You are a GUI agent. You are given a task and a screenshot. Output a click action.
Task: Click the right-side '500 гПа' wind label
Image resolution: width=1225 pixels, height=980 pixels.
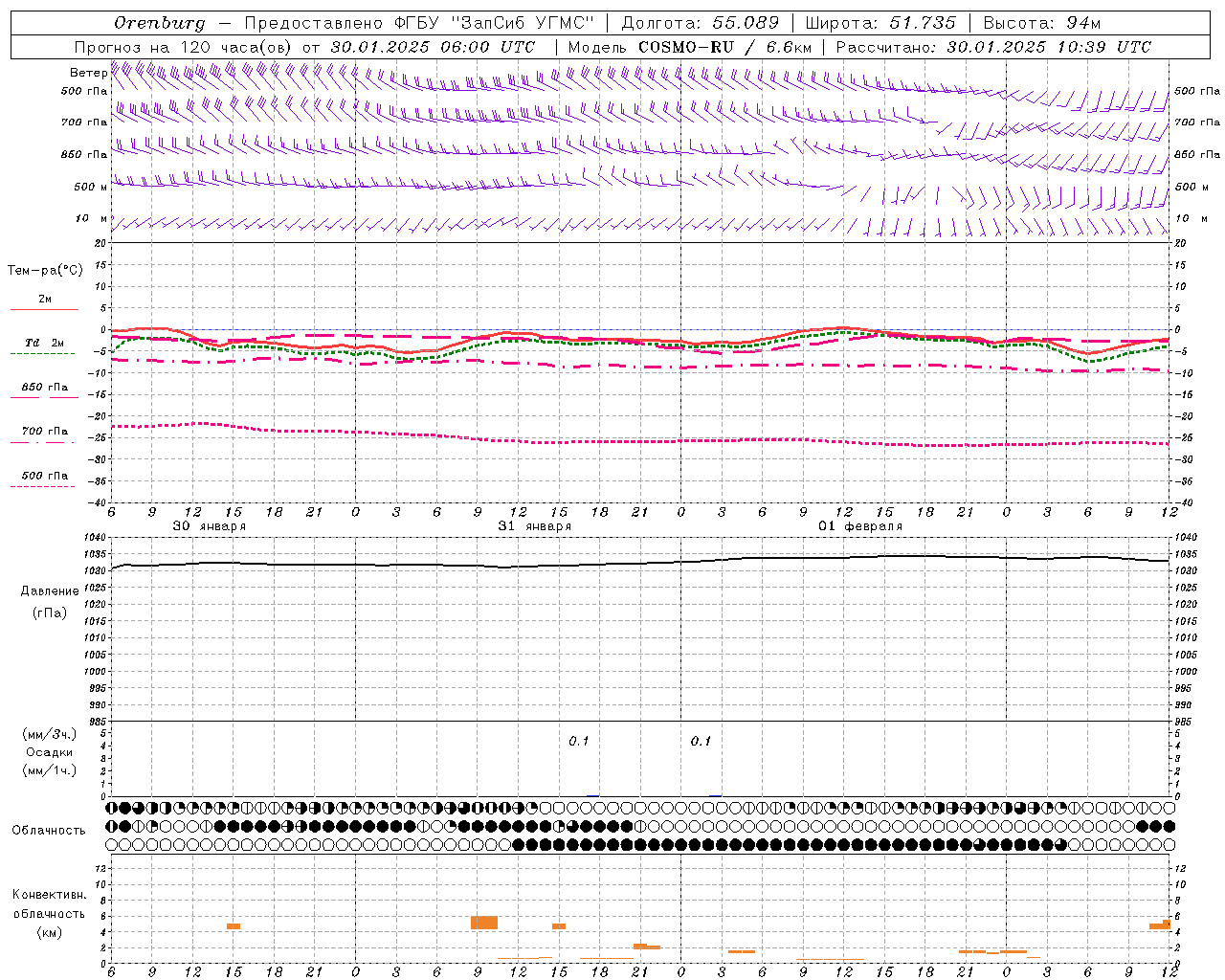[x=1197, y=91]
